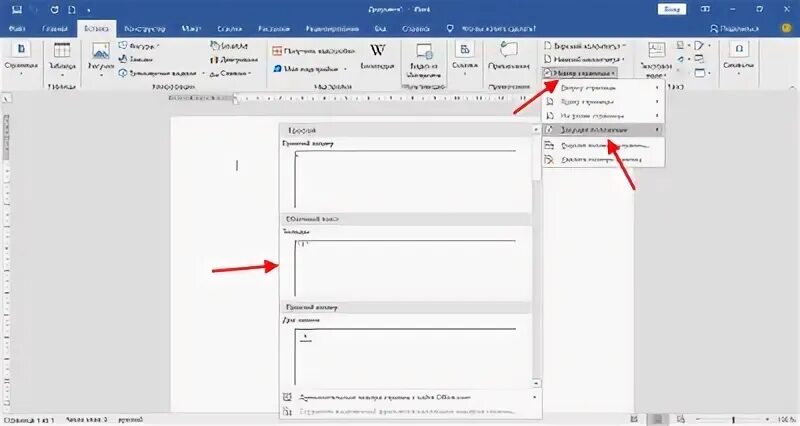
Task: Open the Design (Конструктор) tab
Action: tap(145, 29)
